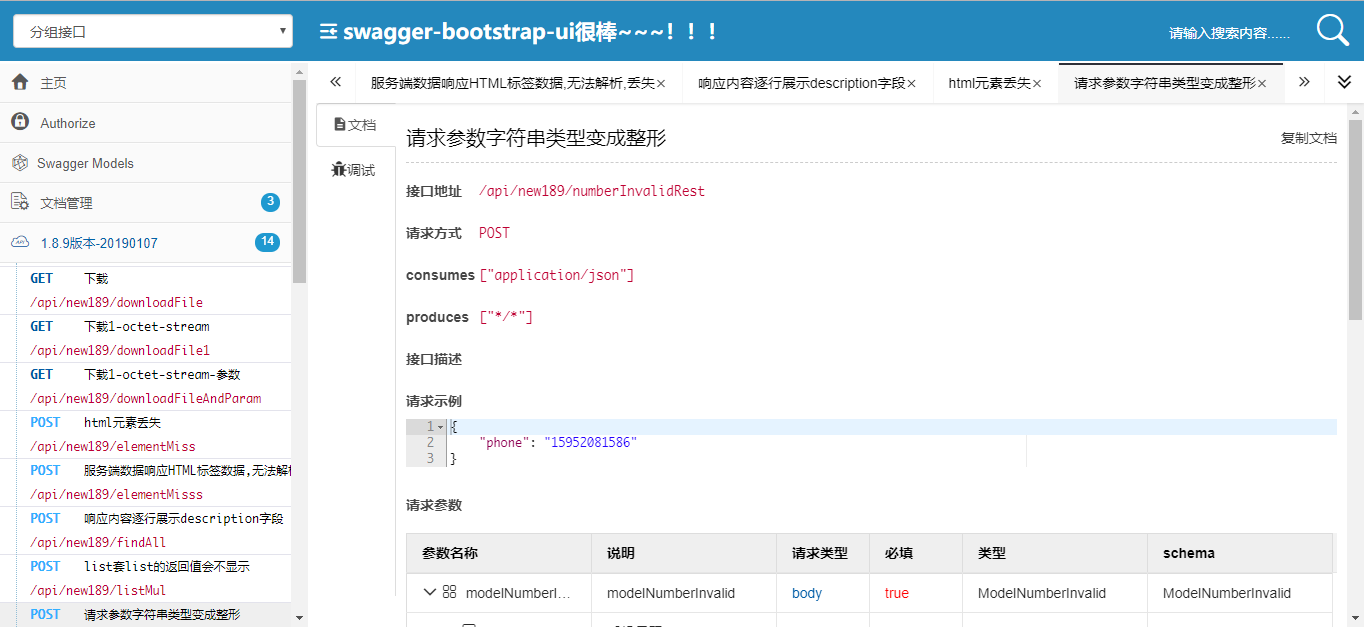Click the 文档管理 document icon

(20, 202)
